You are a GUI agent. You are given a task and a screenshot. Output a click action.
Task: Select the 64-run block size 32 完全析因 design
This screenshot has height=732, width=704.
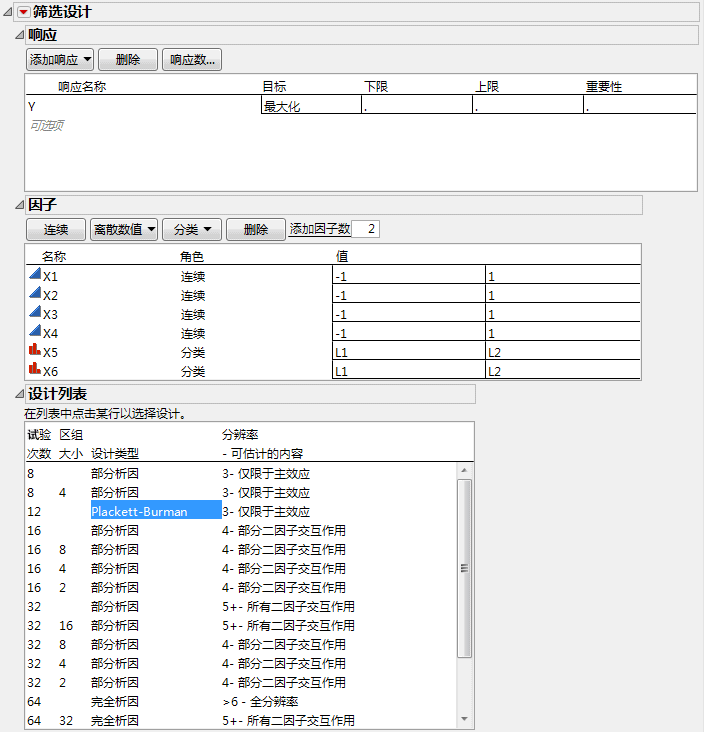pyautogui.click(x=241, y=721)
